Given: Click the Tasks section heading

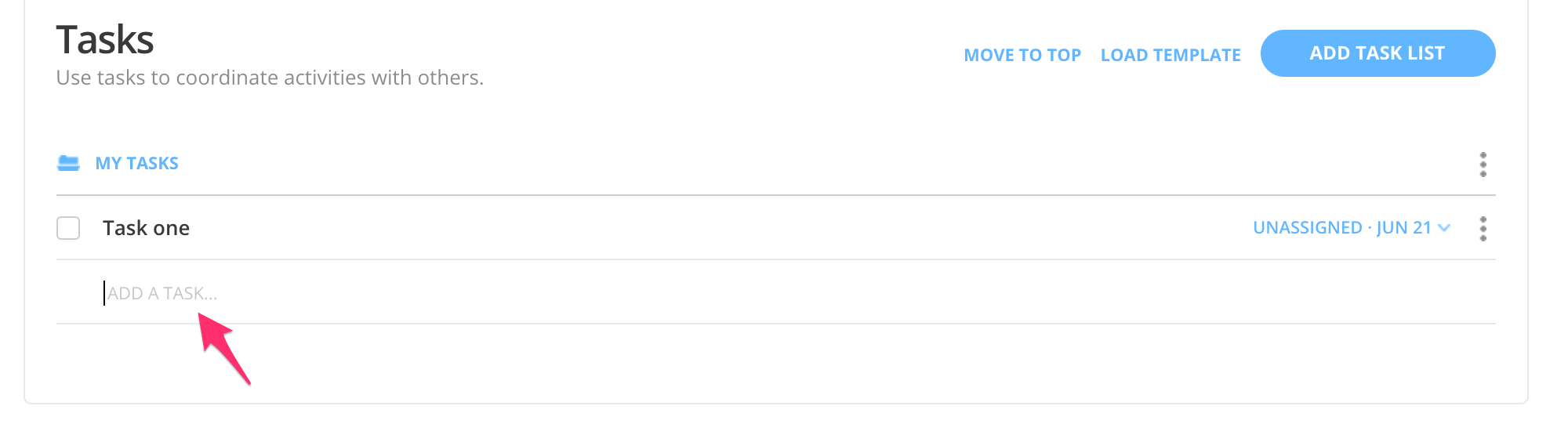Looking at the screenshot, I should point(105,39).
